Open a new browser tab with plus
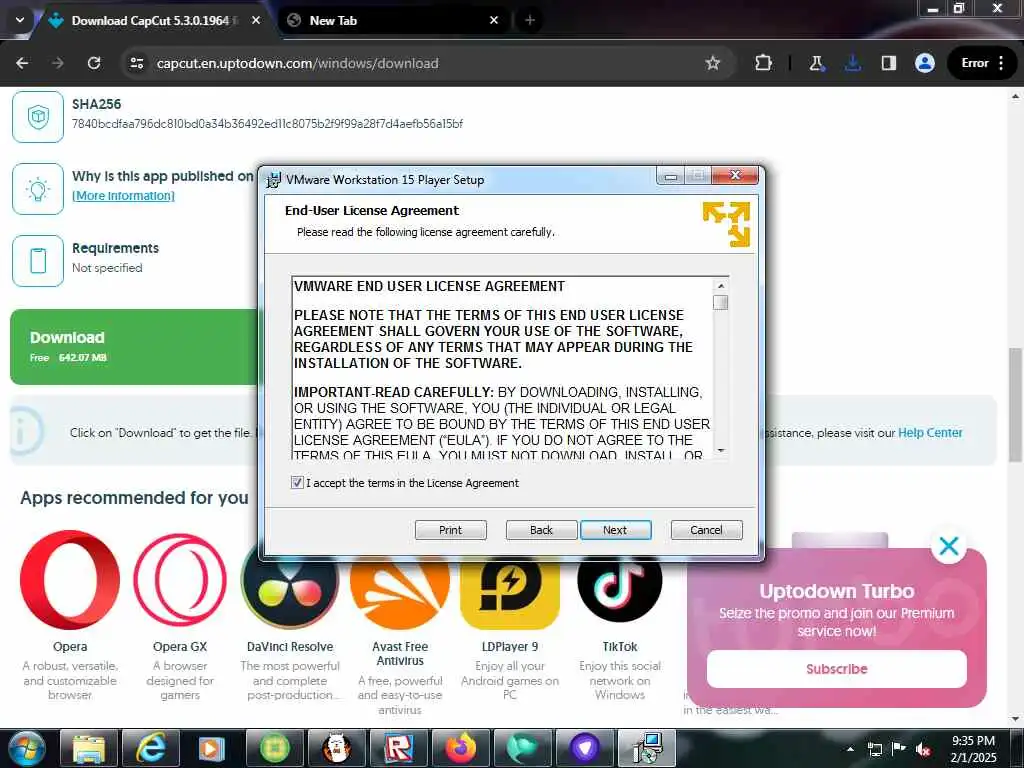The width and height of the screenshot is (1024, 768). (x=530, y=20)
